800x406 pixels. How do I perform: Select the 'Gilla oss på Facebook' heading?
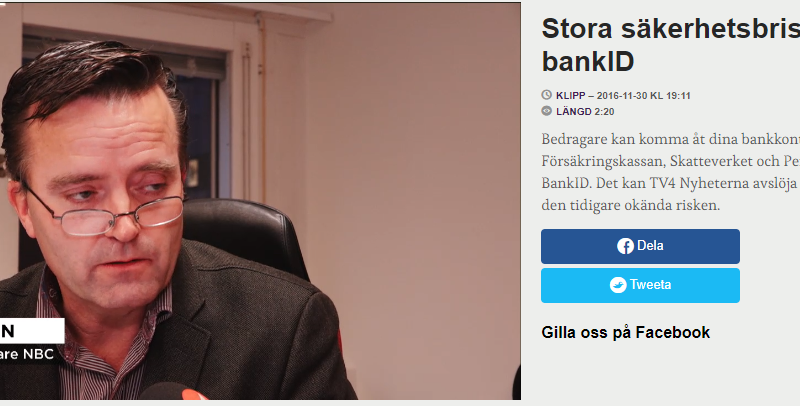tap(626, 333)
